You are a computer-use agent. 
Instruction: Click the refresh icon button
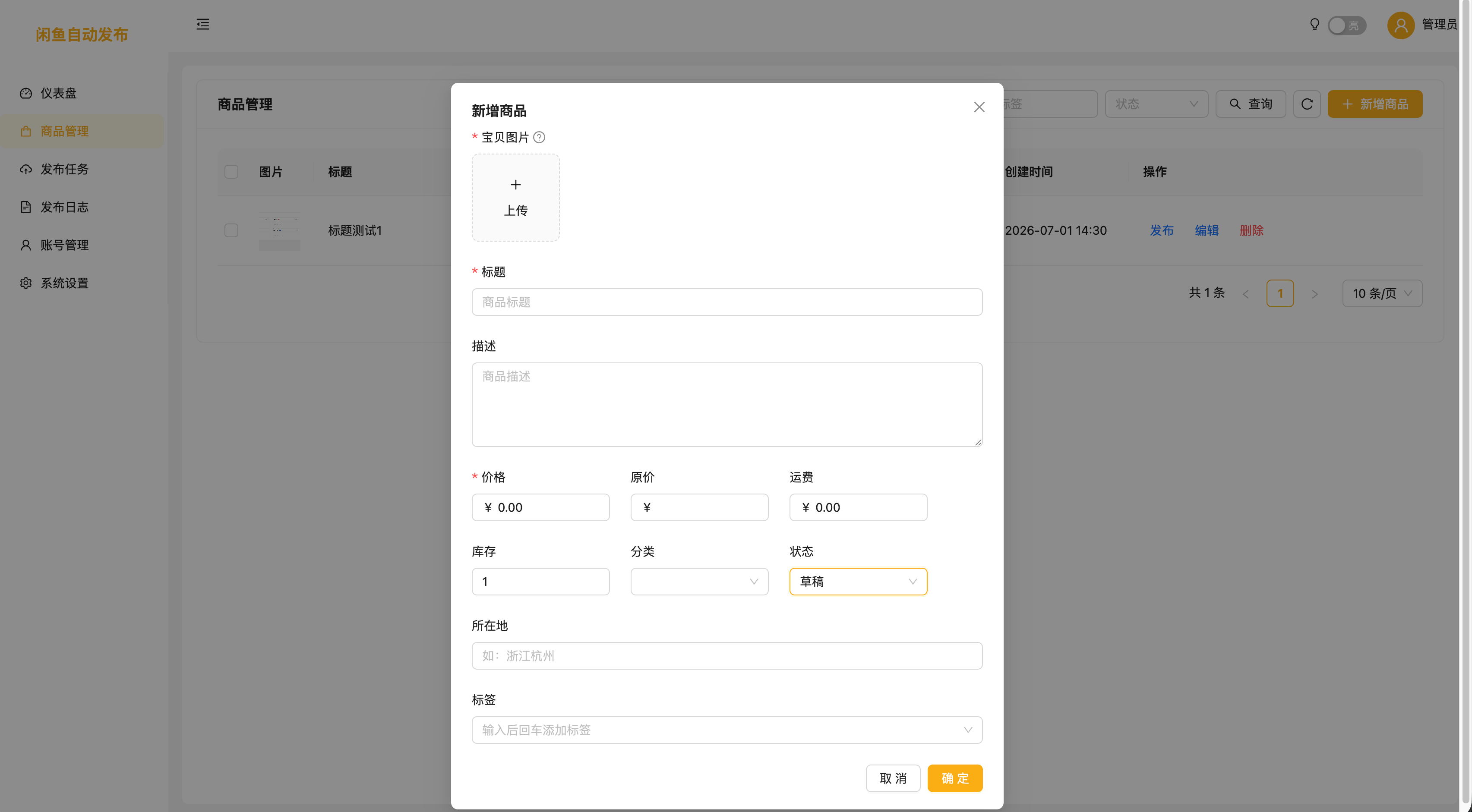point(1306,104)
